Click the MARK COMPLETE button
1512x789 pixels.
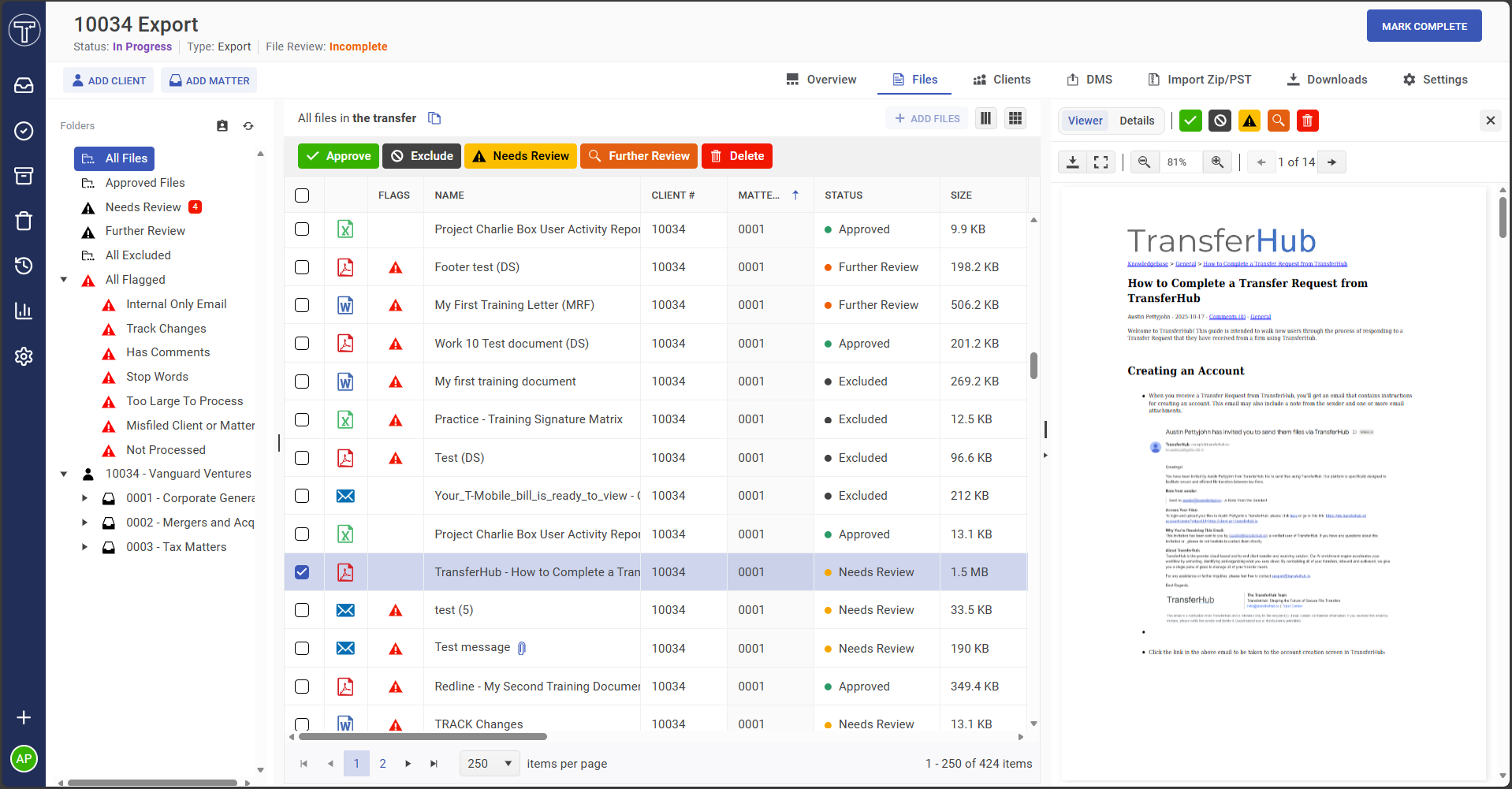1424,25
